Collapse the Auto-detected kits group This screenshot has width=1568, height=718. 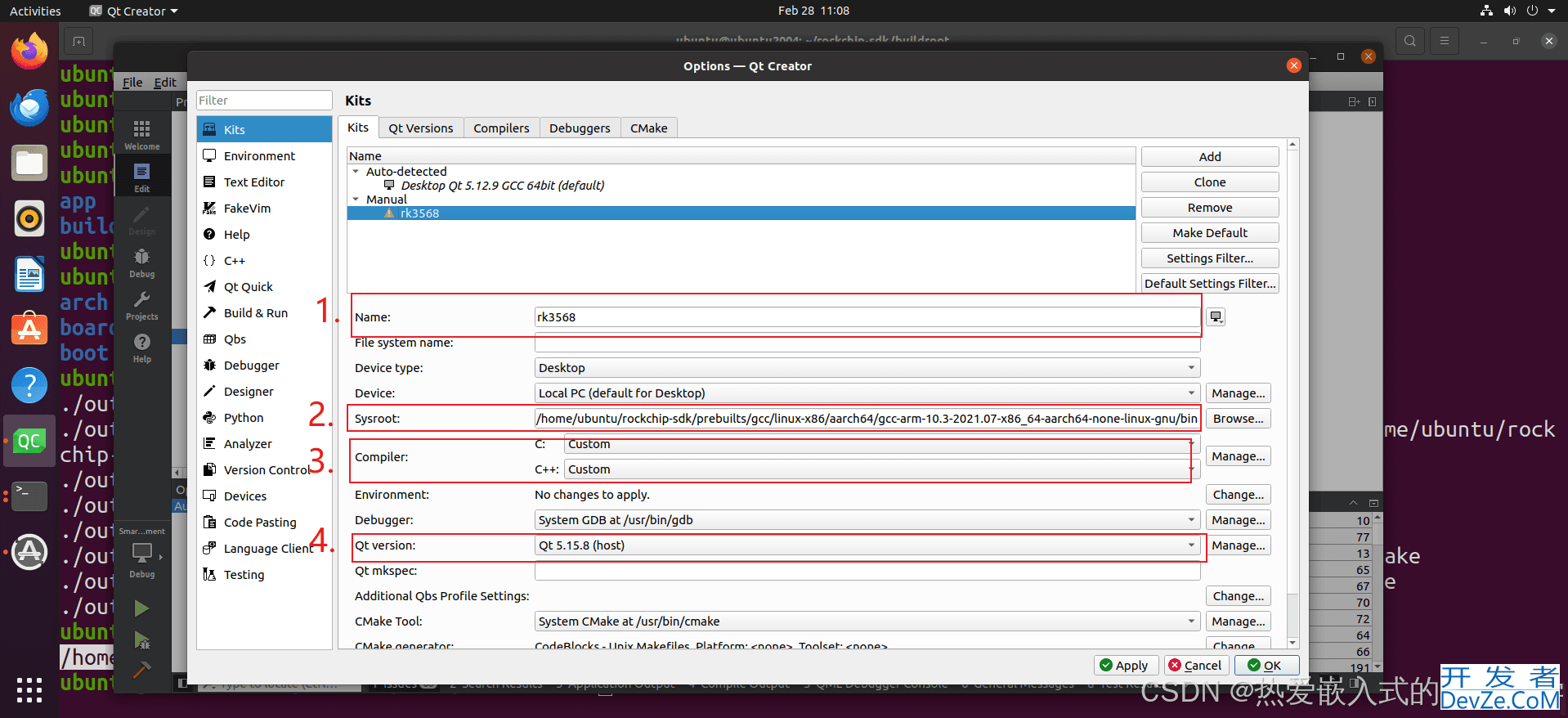point(356,172)
